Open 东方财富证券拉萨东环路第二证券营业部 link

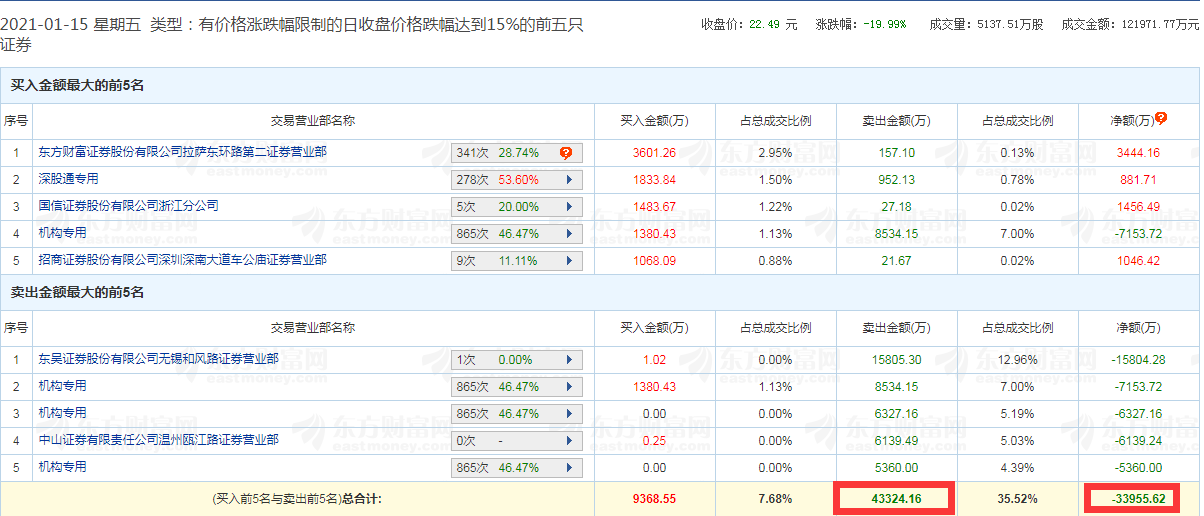[182, 152]
